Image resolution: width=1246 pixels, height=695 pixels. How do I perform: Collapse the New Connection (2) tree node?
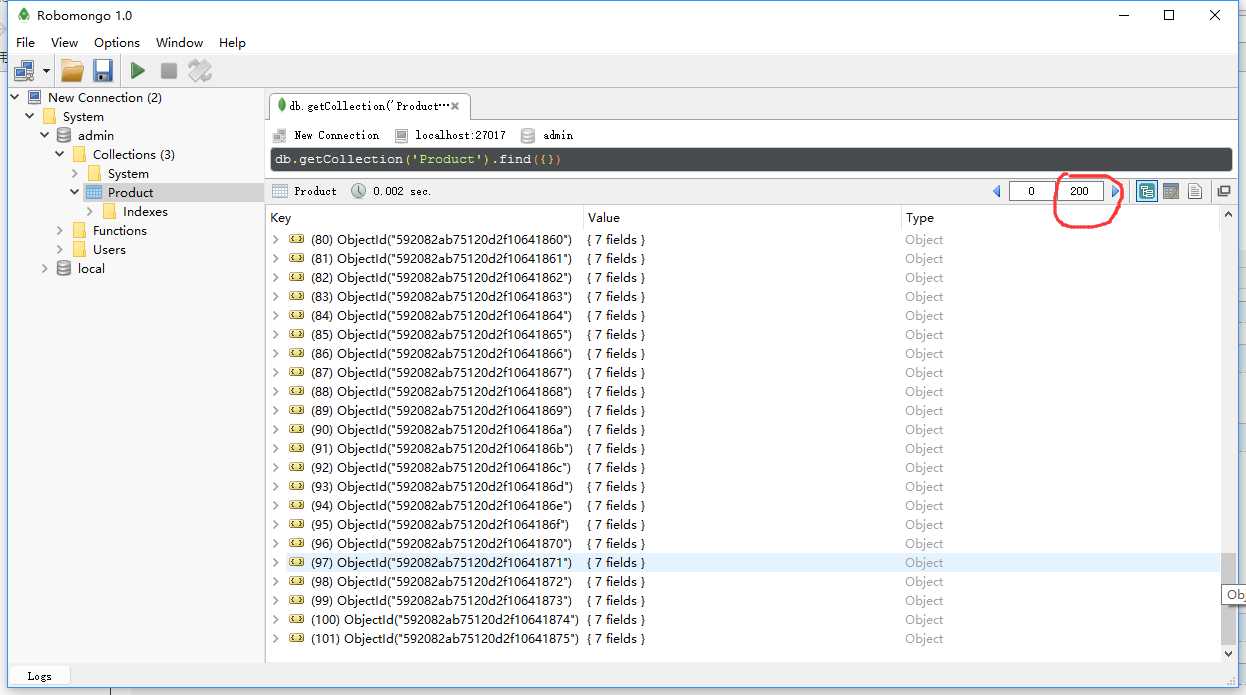(x=16, y=98)
